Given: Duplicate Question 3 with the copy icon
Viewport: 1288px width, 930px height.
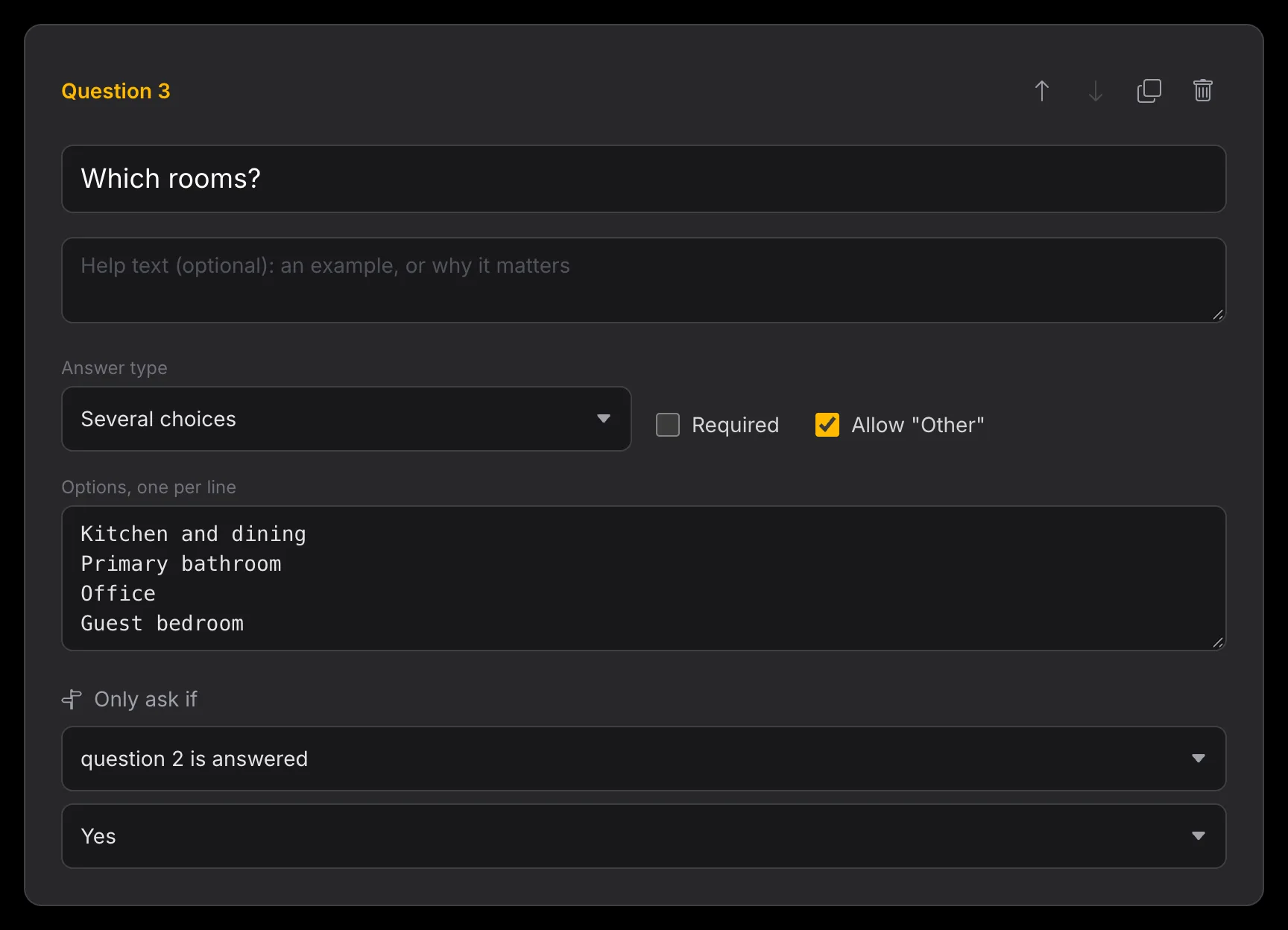Looking at the screenshot, I should pos(1149,91).
